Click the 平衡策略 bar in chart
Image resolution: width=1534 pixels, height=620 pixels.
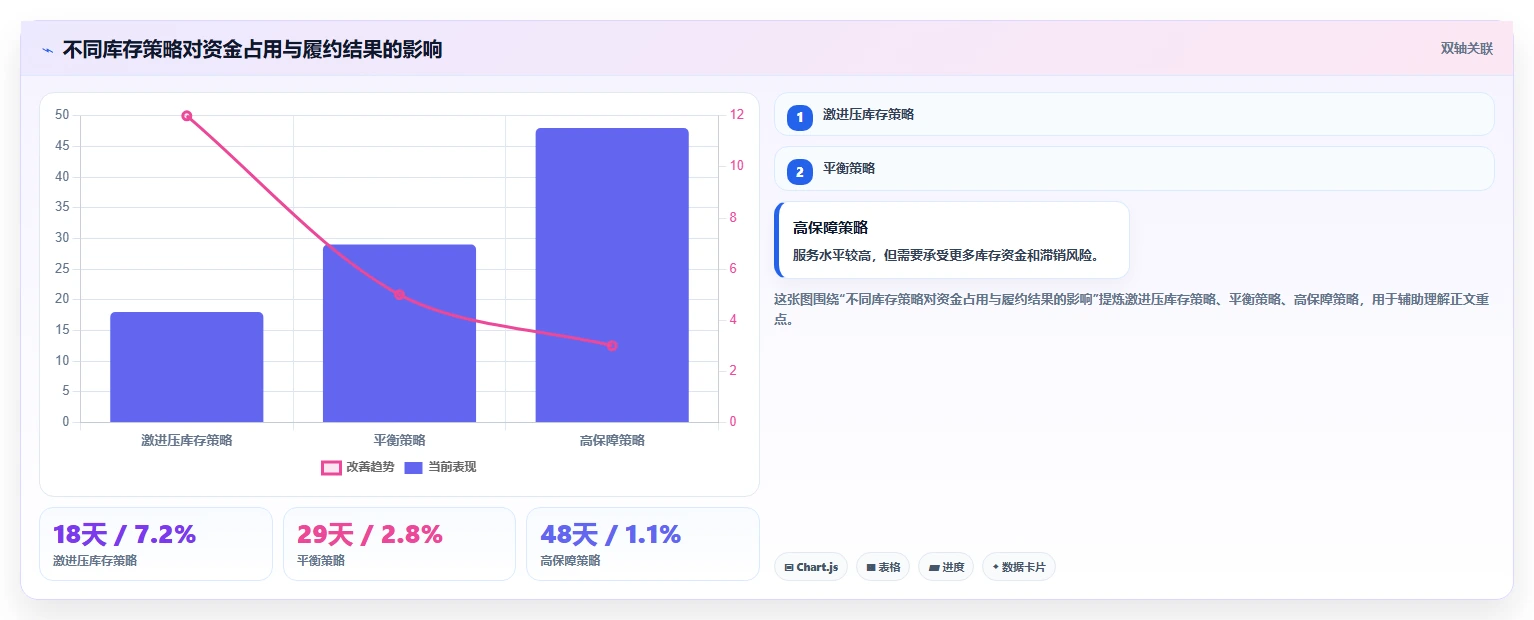399,333
